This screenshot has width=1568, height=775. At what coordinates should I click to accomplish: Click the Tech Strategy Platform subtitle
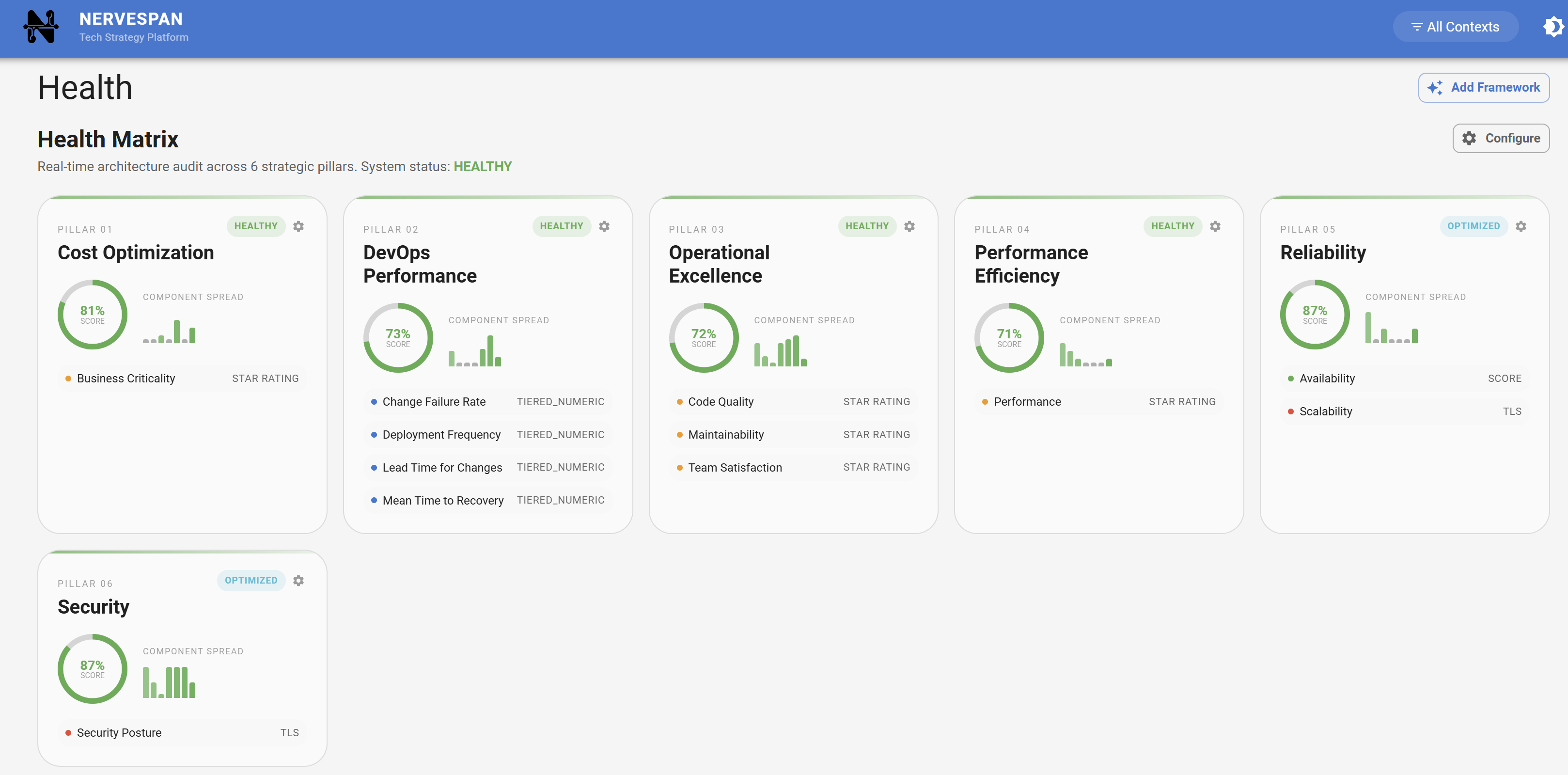click(133, 37)
